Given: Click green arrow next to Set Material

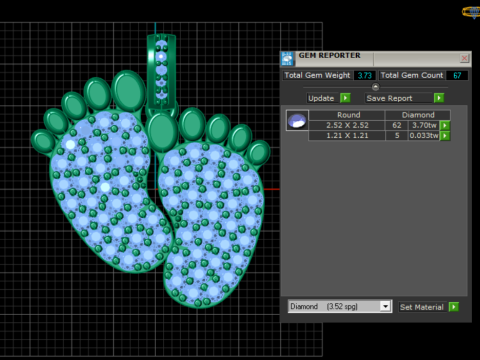Looking at the screenshot, I should click(454, 307).
